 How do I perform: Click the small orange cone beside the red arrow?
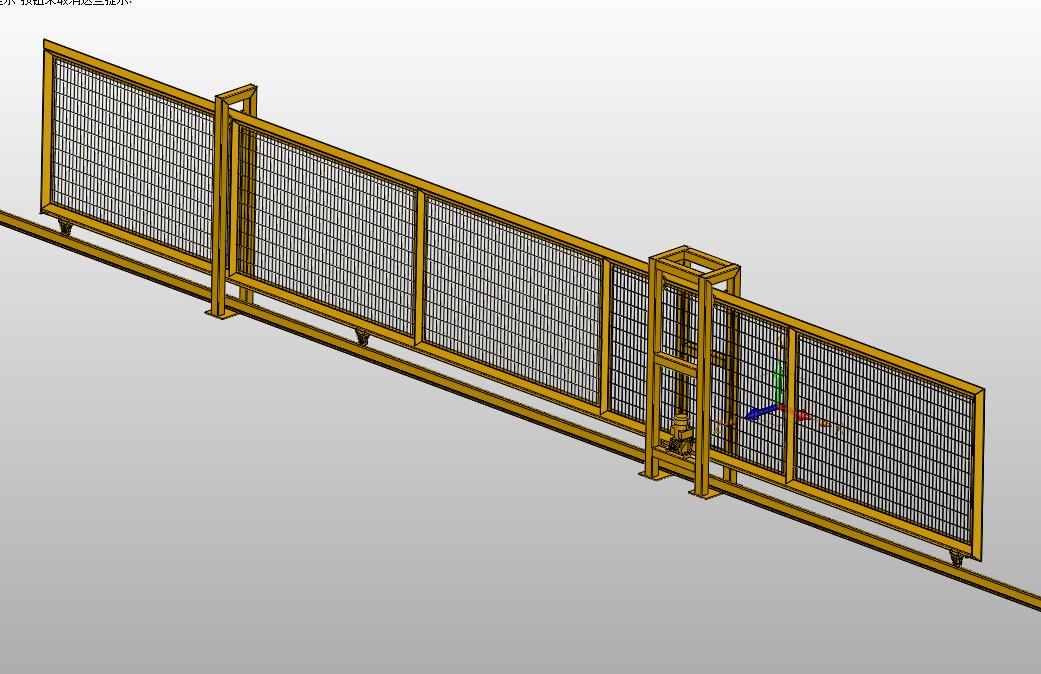pos(824,422)
